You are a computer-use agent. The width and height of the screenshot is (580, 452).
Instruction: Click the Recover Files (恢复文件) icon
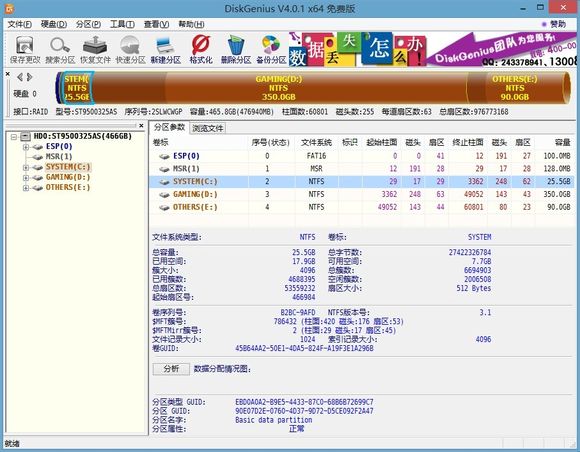tap(95, 50)
